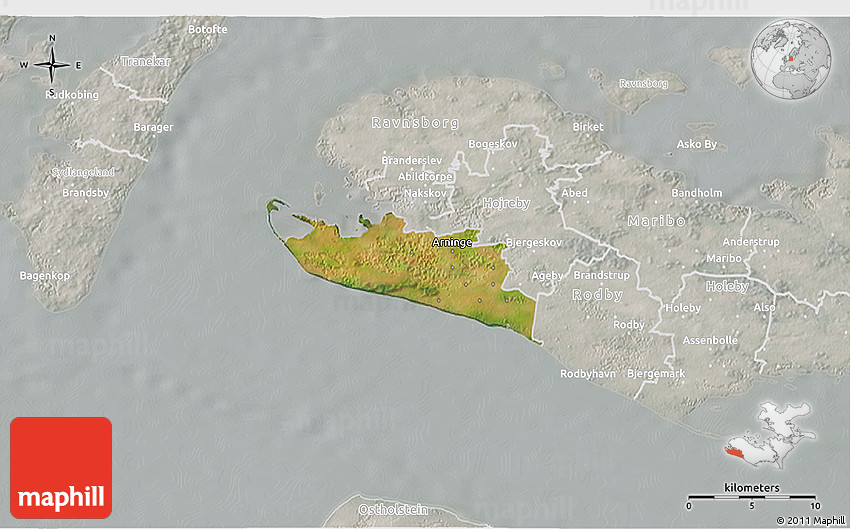
Task: Select the Bjergemark place label
Action: click(656, 374)
